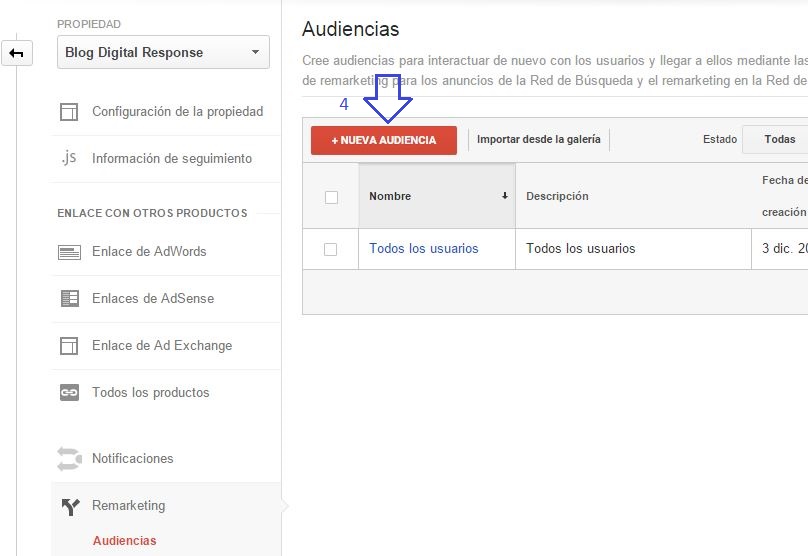This screenshot has height=556, width=808.
Task: Click the Nombre sort arrow icon
Action: pos(505,196)
